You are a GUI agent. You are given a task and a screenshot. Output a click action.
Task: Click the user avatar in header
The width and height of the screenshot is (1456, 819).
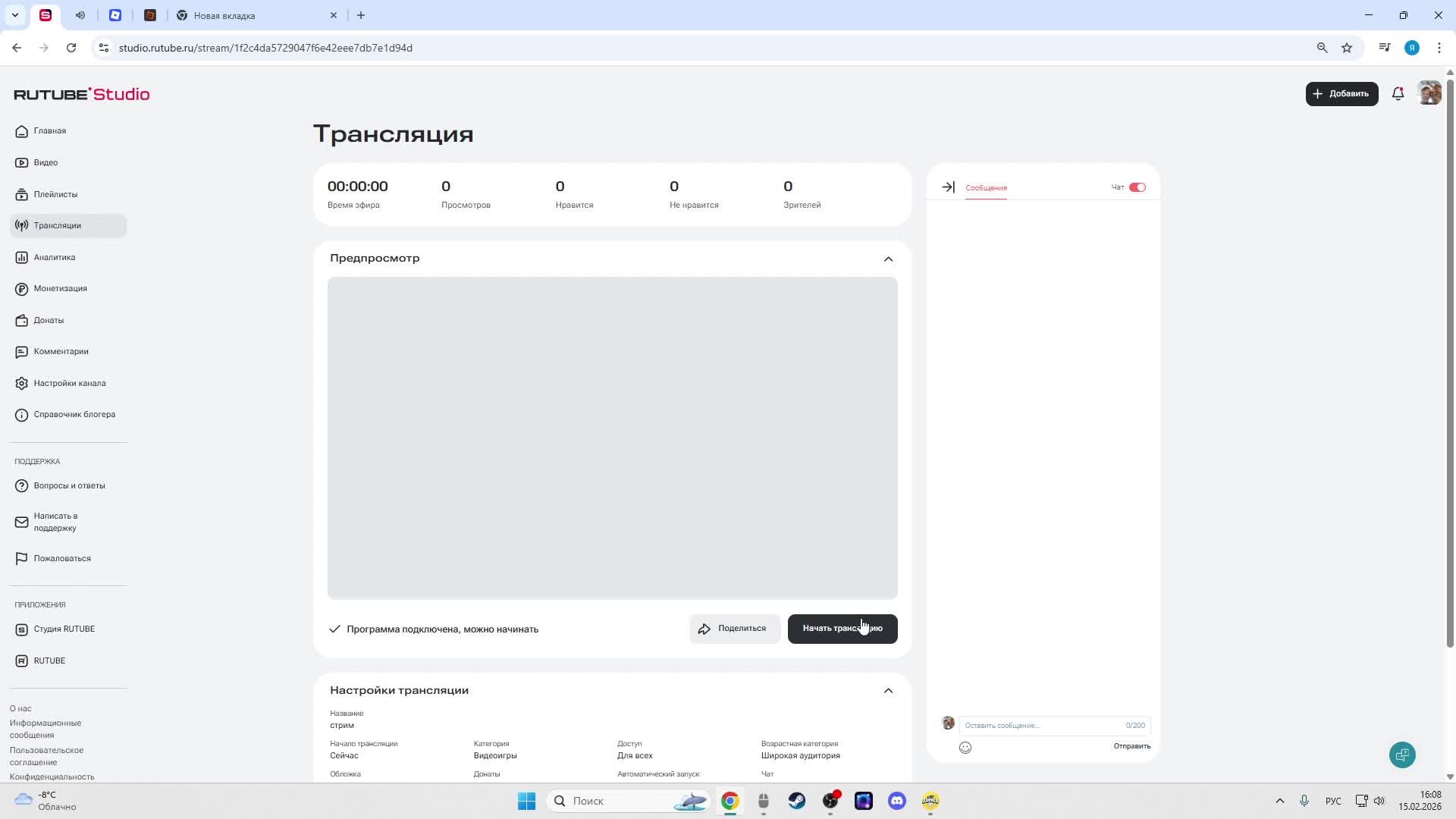coord(1429,93)
